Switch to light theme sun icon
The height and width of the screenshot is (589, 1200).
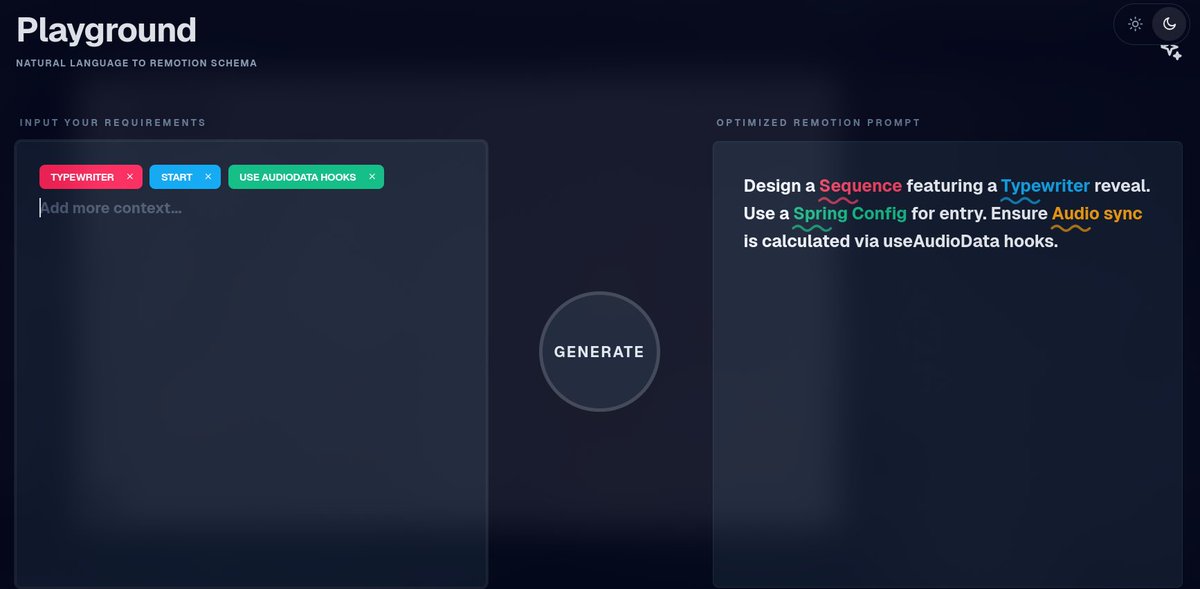[x=1135, y=24]
